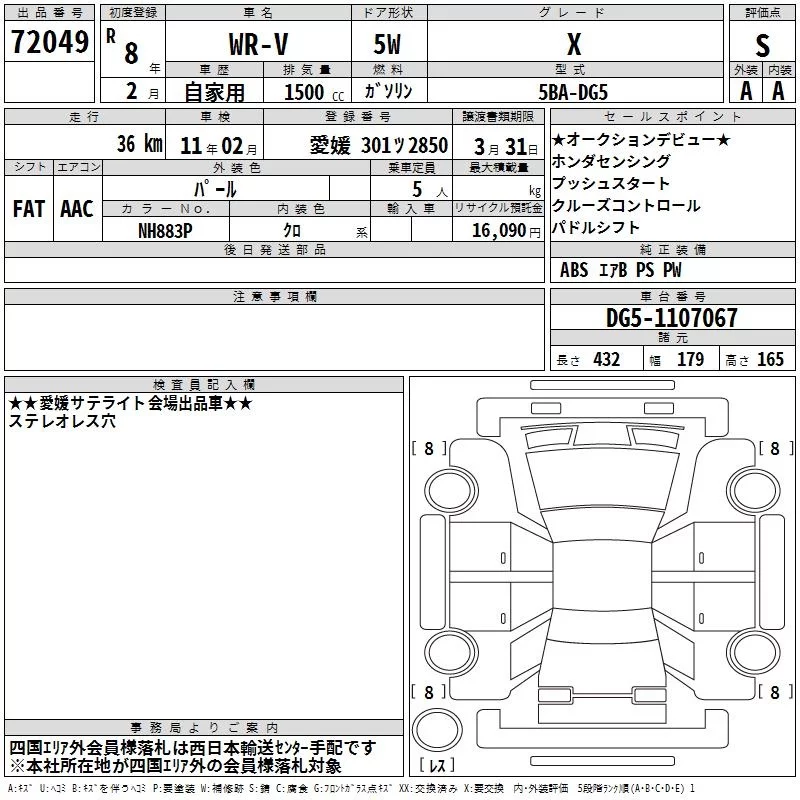This screenshot has width=800, height=800.
Task: Select the 輸入車 header
Action: point(411,208)
